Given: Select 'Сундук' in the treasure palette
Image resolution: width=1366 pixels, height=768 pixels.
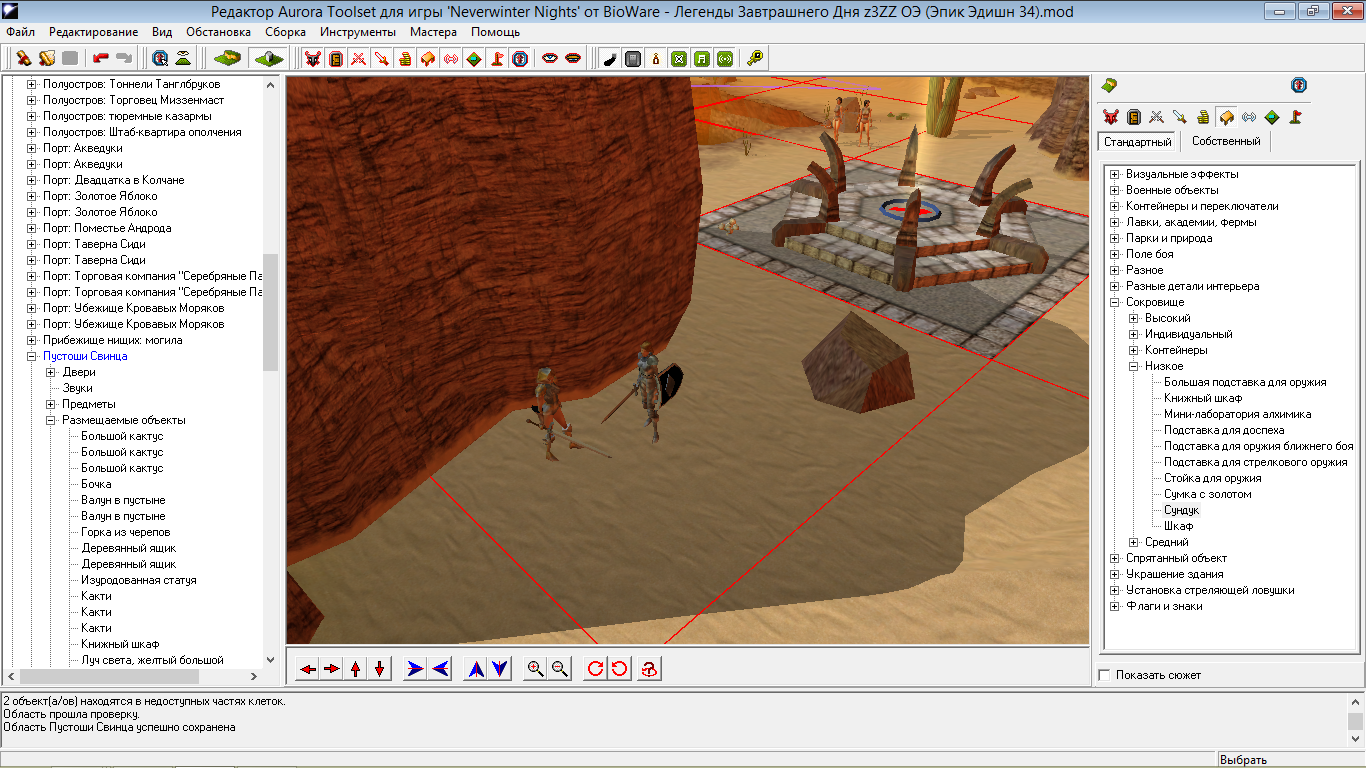Looking at the screenshot, I should click(x=1181, y=510).
